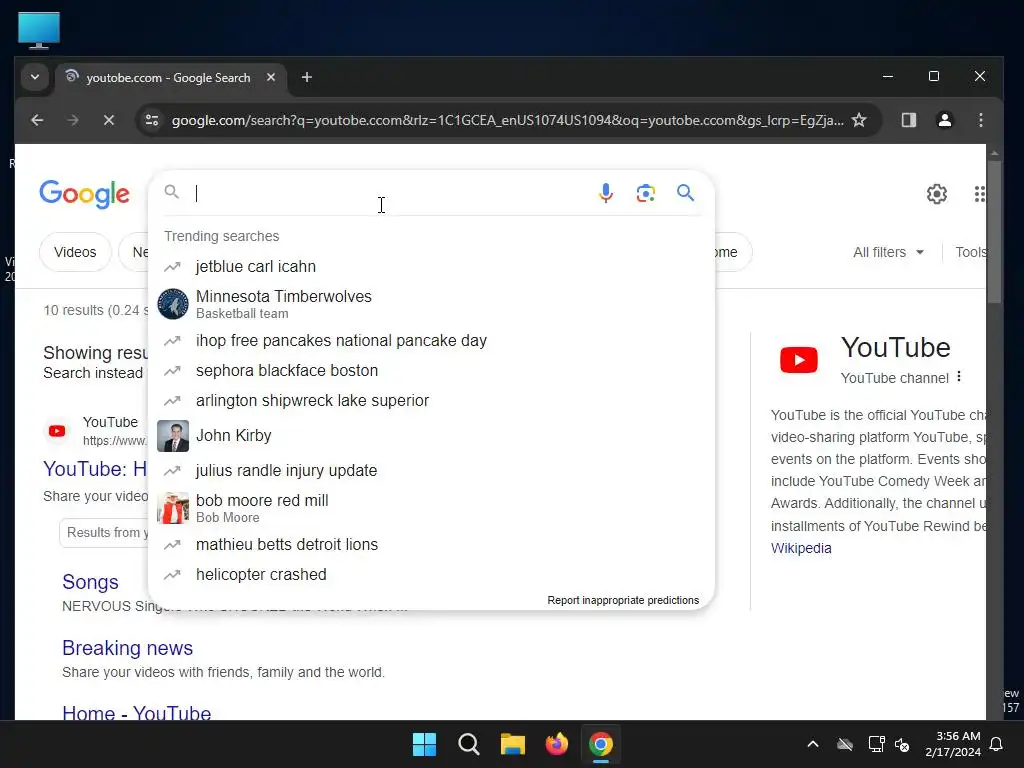Screen dimensions: 1024x768
Task: Stop loading the page
Action: click(109, 120)
